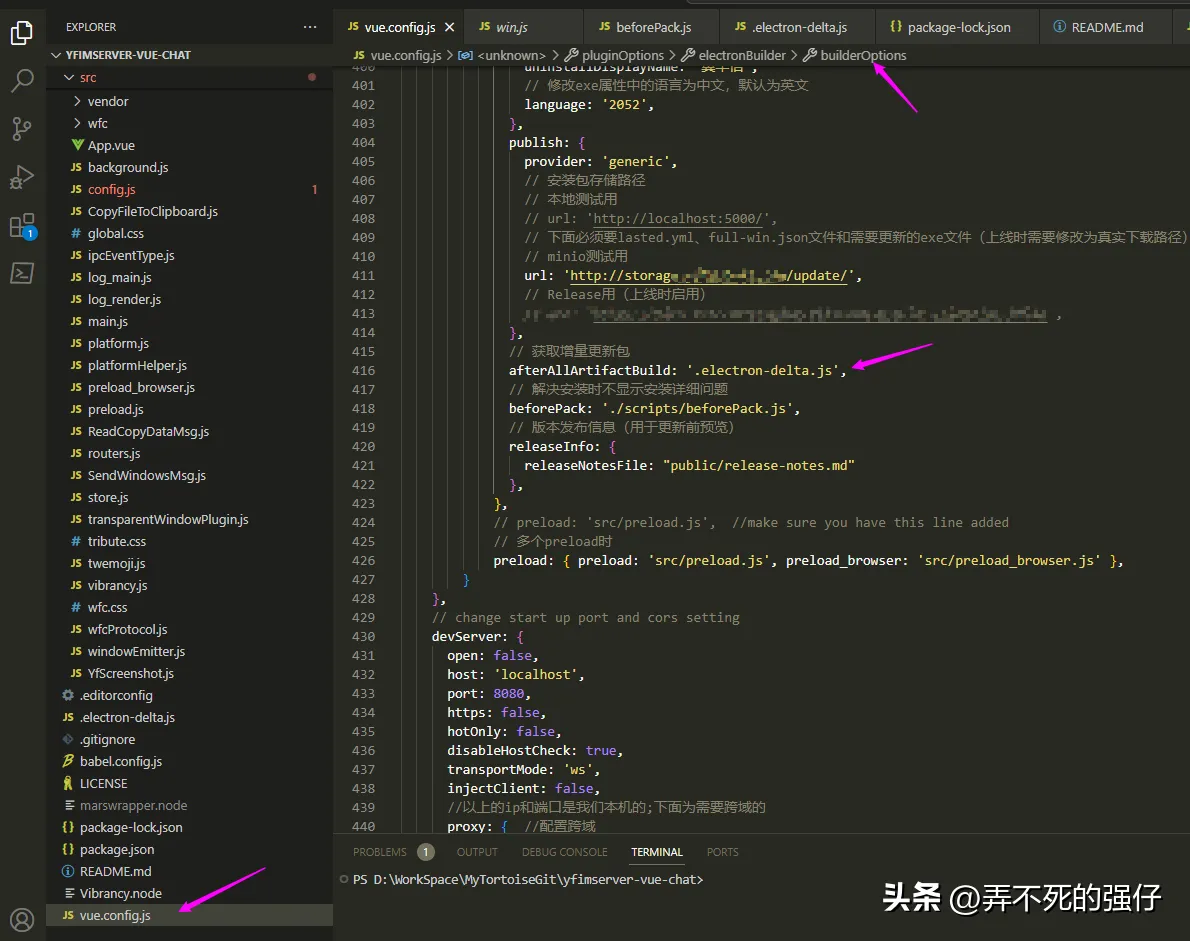Open the Source Control view
This screenshot has height=941, width=1190.
22,129
